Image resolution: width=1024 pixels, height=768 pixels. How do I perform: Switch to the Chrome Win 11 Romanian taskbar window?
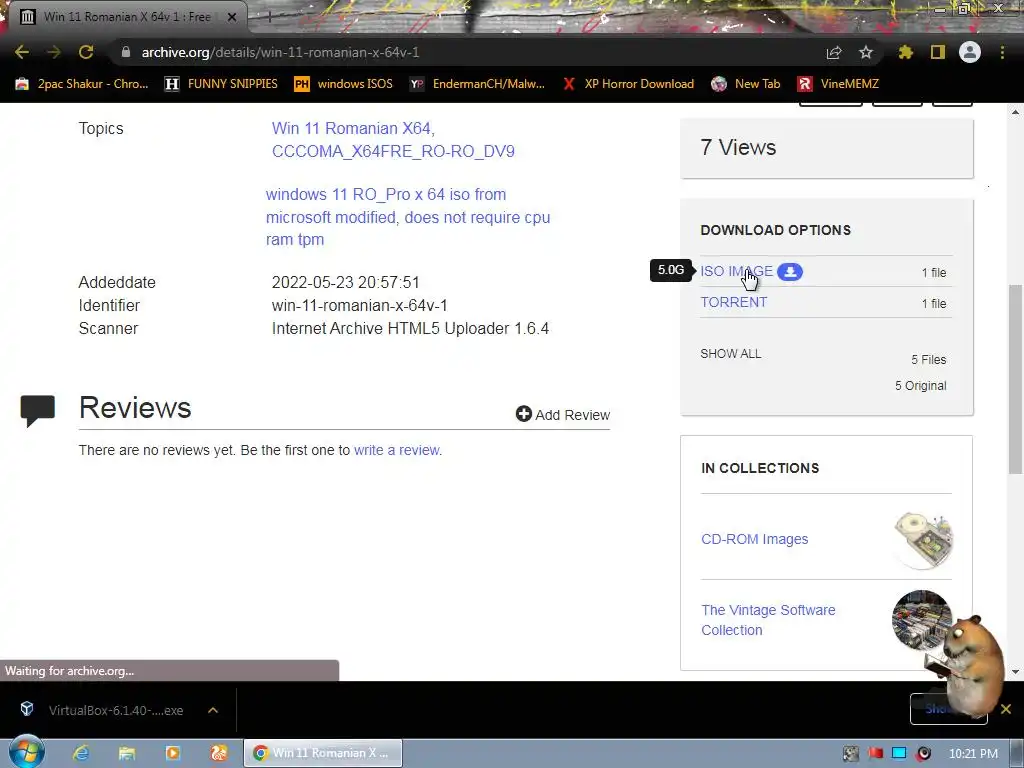[x=323, y=753]
